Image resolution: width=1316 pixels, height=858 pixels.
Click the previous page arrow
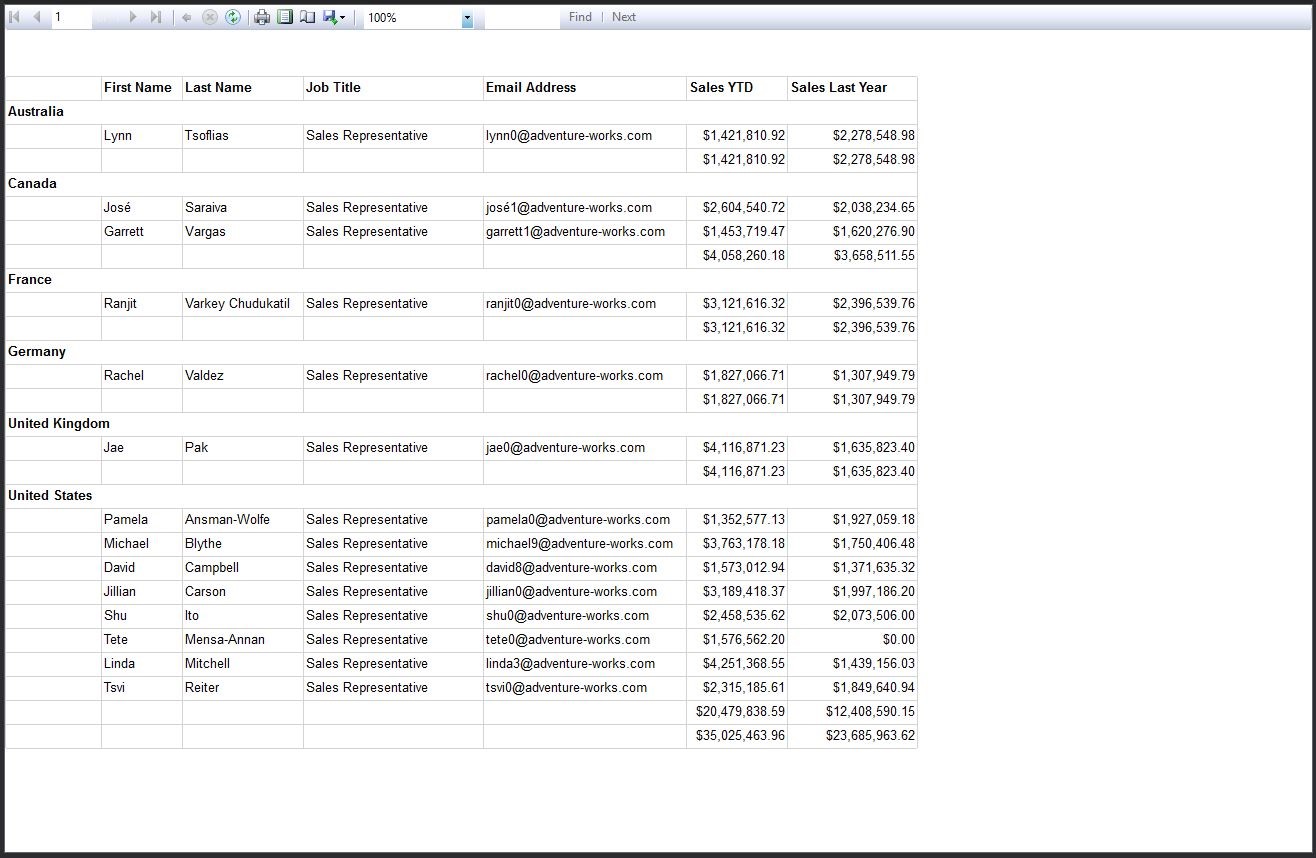pyautogui.click(x=36, y=16)
